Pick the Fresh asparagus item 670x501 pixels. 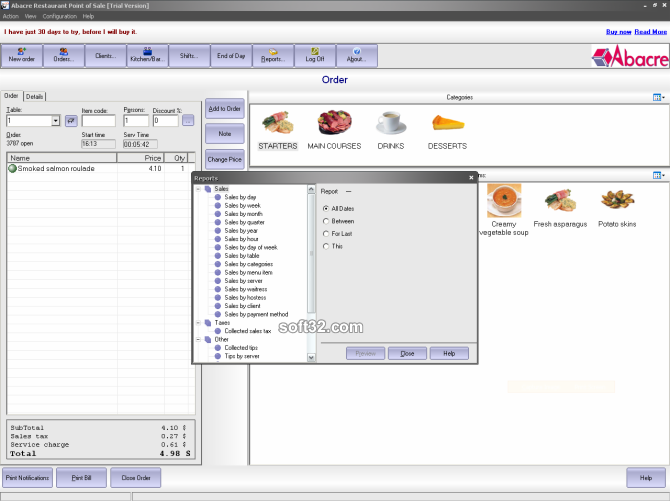pyautogui.click(x=560, y=208)
